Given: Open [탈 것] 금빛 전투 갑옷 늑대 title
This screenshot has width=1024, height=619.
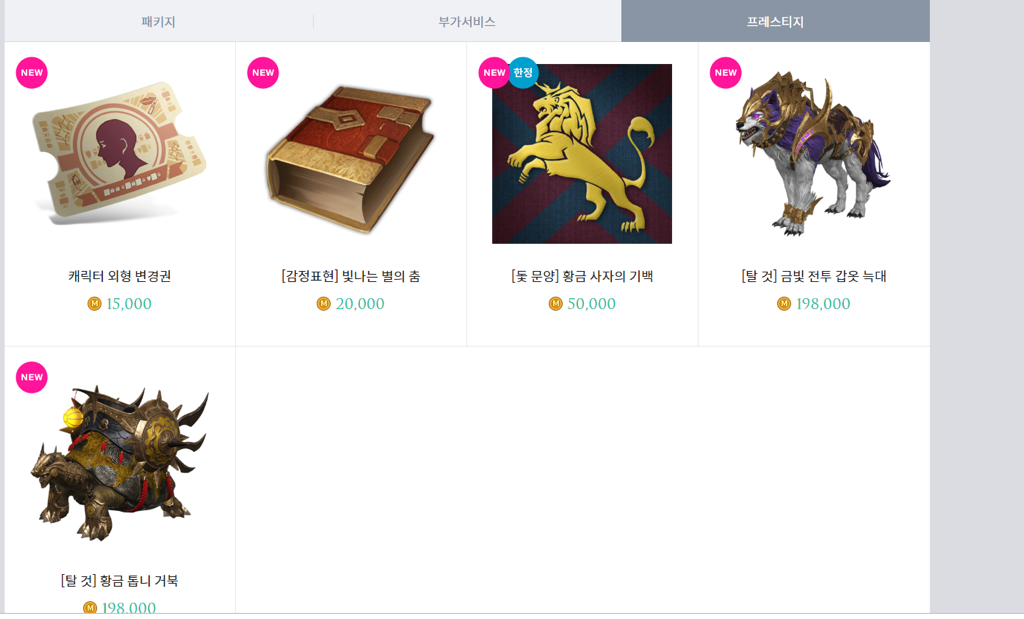Looking at the screenshot, I should point(814,276).
